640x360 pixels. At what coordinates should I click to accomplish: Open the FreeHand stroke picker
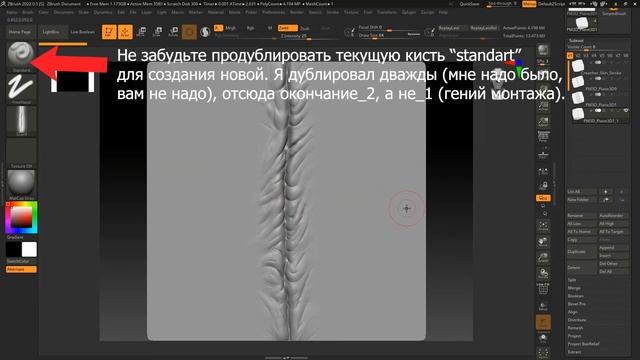click(21, 89)
